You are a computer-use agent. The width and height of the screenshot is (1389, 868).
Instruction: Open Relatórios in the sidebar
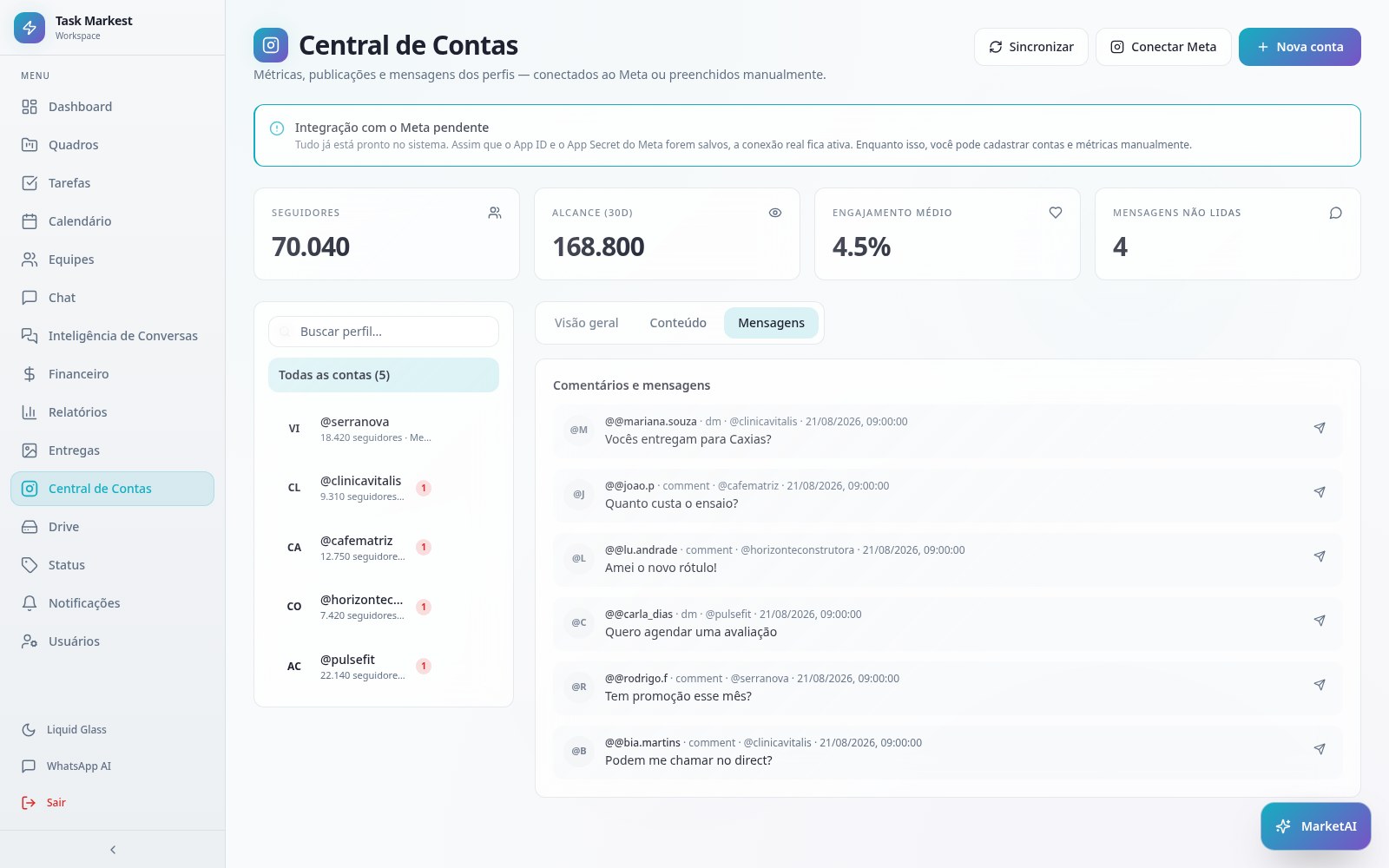(113, 412)
